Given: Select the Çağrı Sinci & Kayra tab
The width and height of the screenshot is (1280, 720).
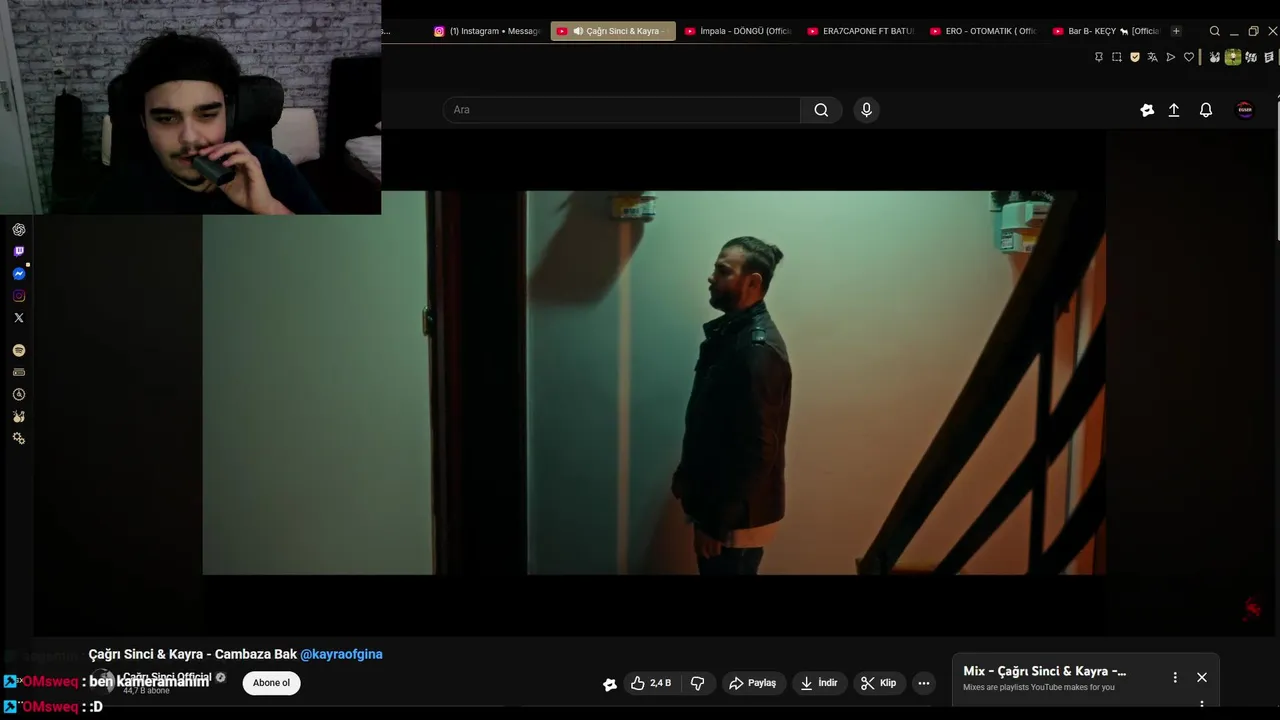Looking at the screenshot, I should click(x=613, y=31).
